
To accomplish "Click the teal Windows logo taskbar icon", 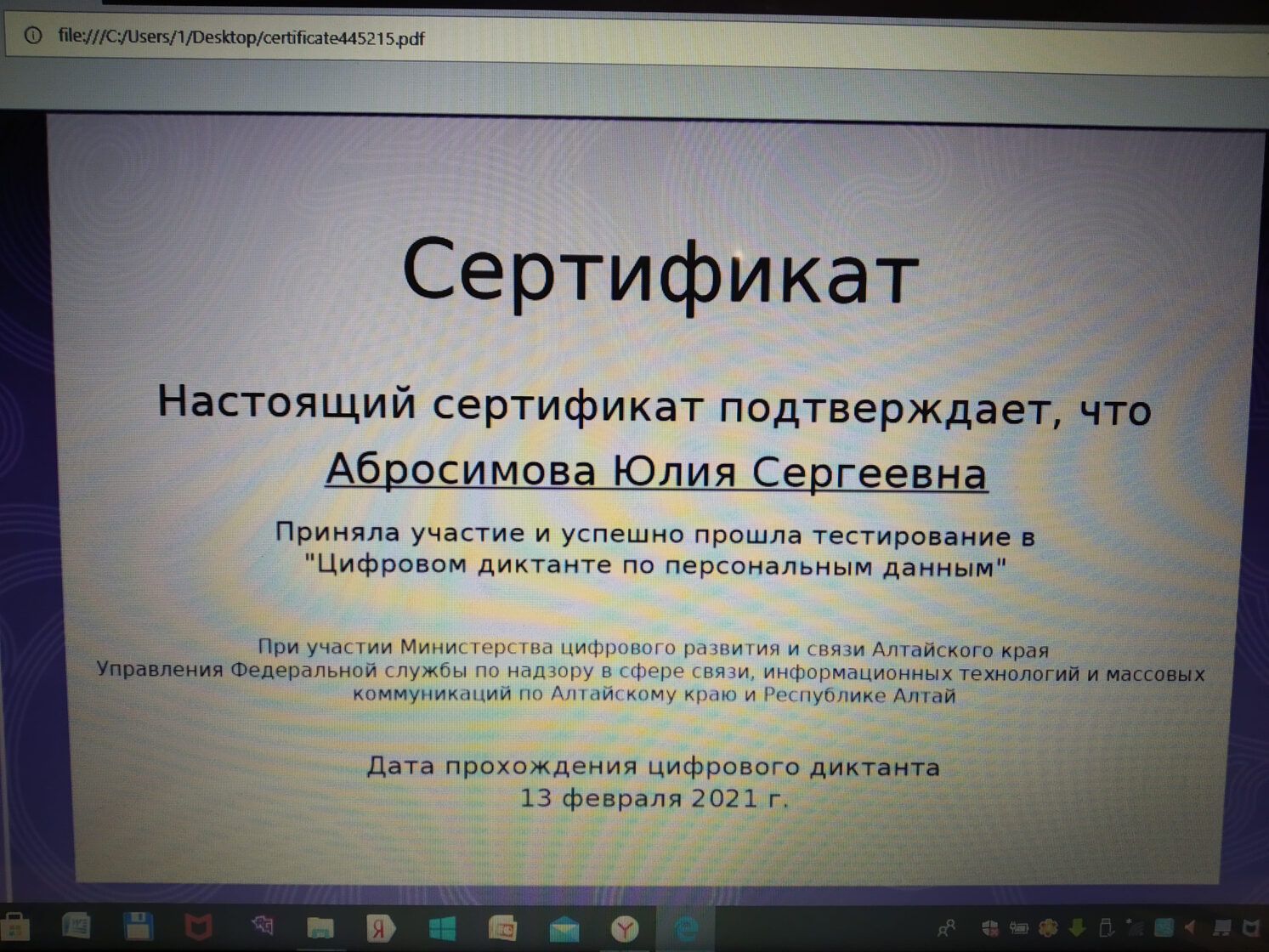I will click(x=441, y=928).
